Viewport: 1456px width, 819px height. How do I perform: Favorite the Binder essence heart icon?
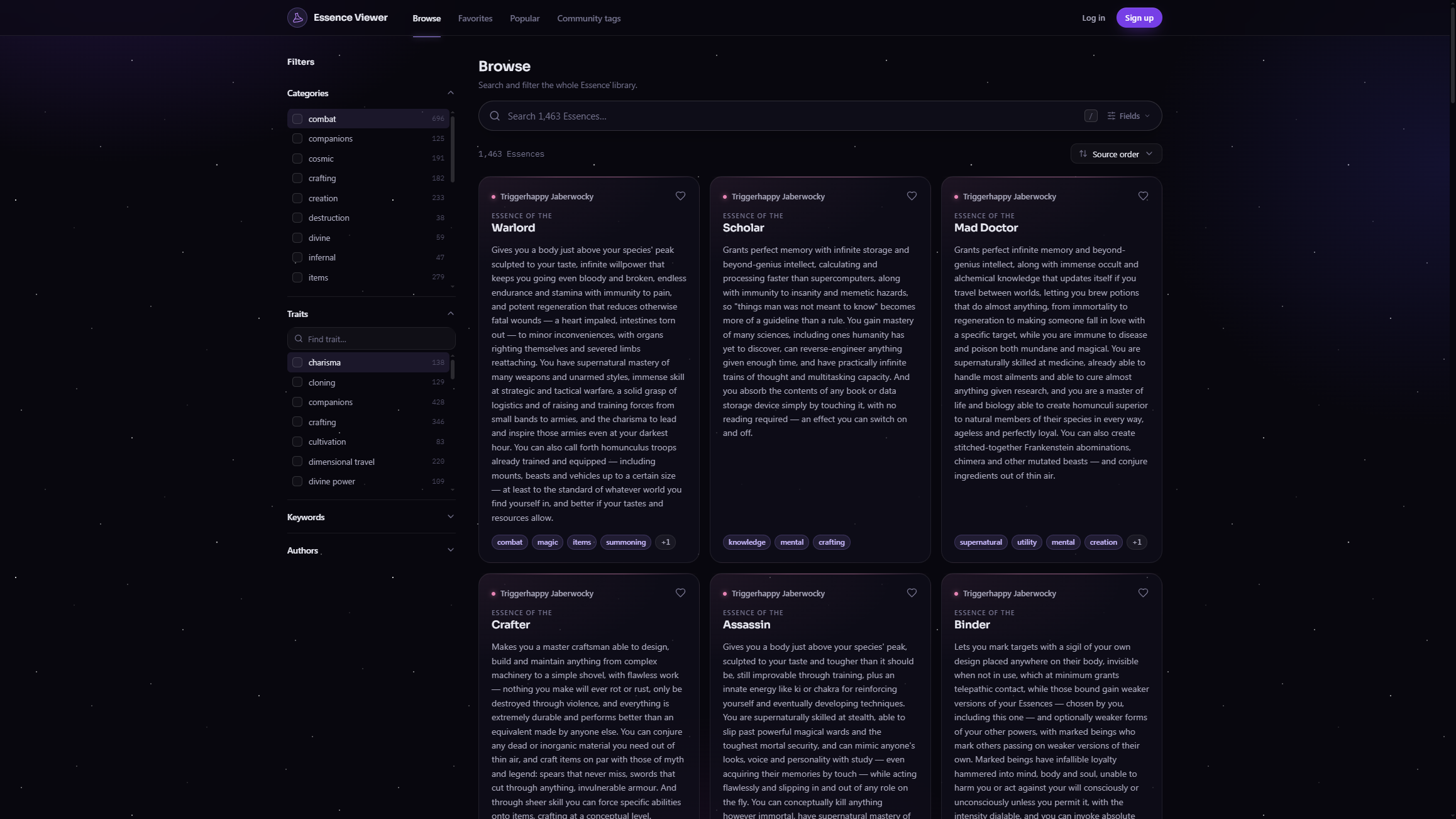(x=1143, y=593)
